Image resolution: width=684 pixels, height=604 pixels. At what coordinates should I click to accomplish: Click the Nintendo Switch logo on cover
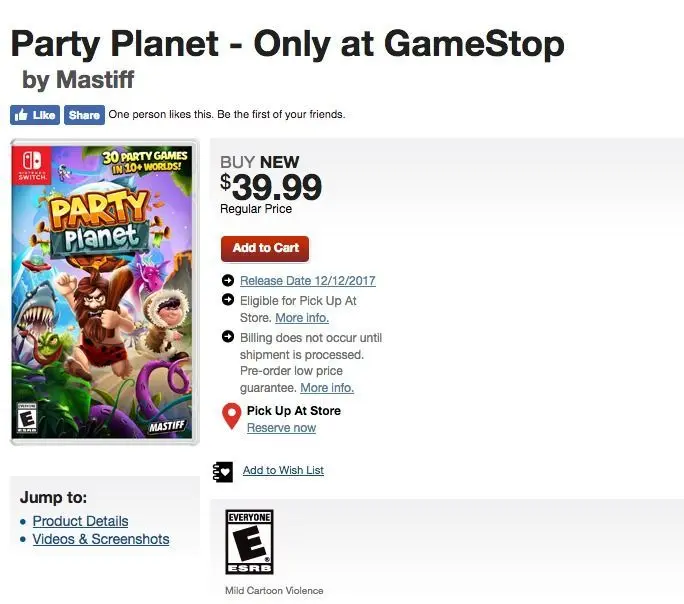pos(32,165)
